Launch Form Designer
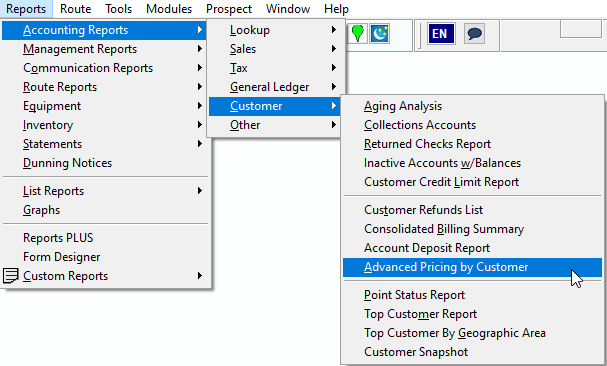 tap(106, 257)
